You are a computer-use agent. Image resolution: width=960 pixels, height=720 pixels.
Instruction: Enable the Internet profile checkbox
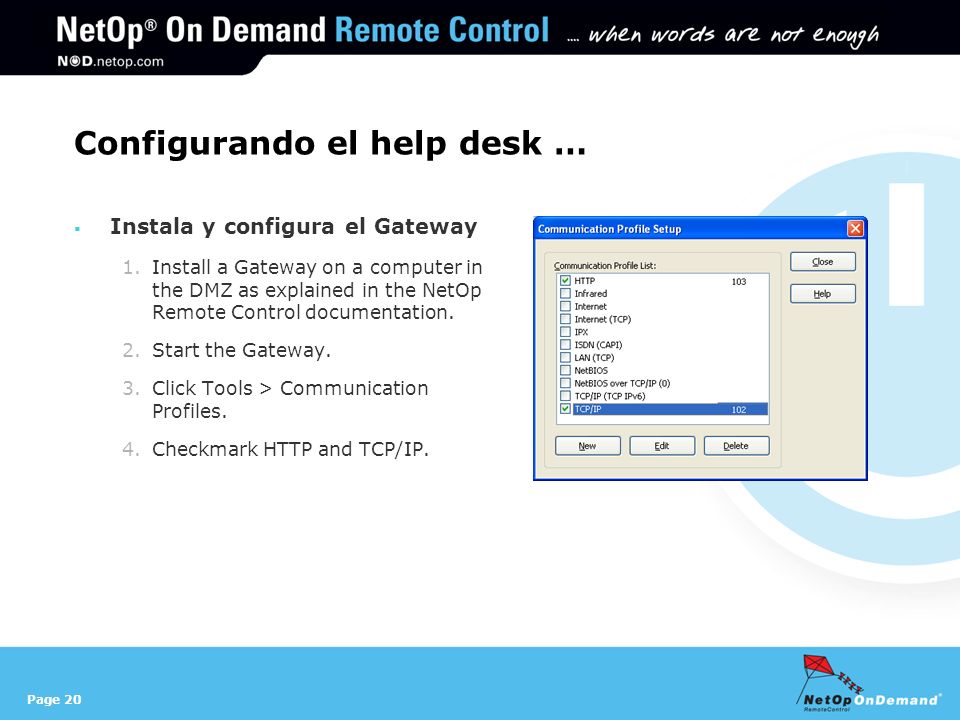coord(565,306)
